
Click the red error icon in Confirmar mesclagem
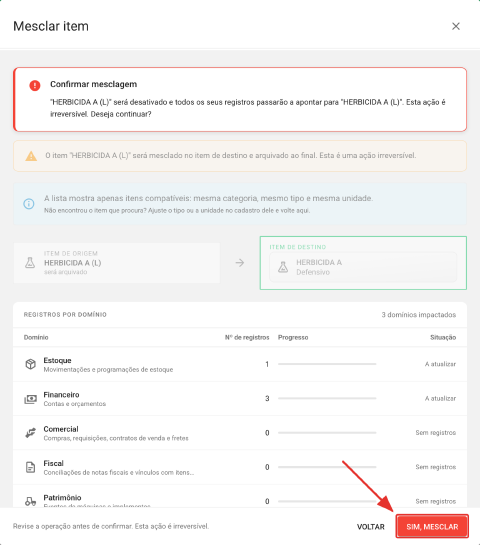coord(35,85)
